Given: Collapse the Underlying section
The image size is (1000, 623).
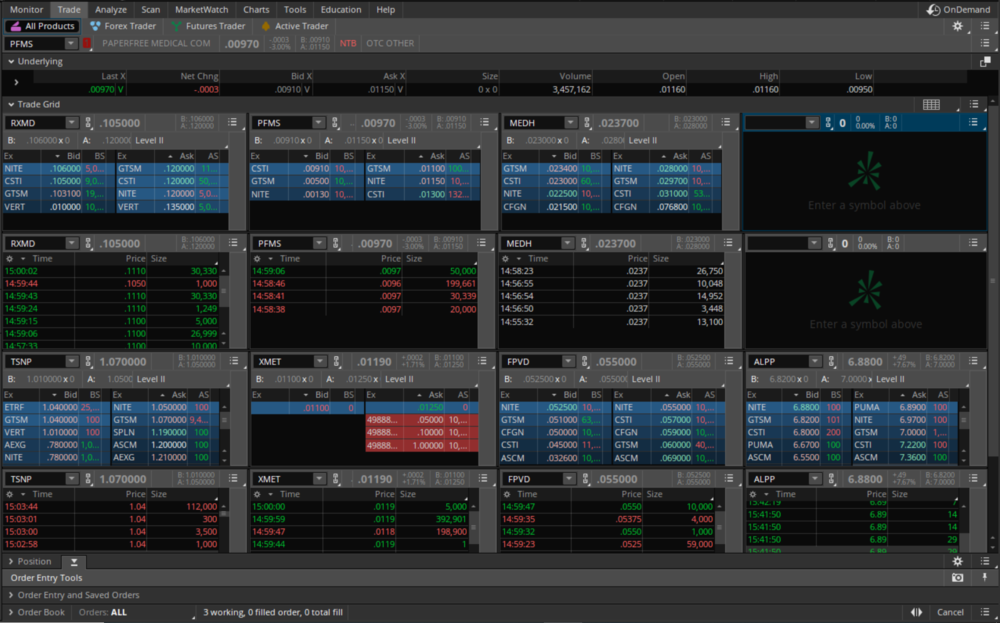Looking at the screenshot, I should pyautogui.click(x=10, y=61).
